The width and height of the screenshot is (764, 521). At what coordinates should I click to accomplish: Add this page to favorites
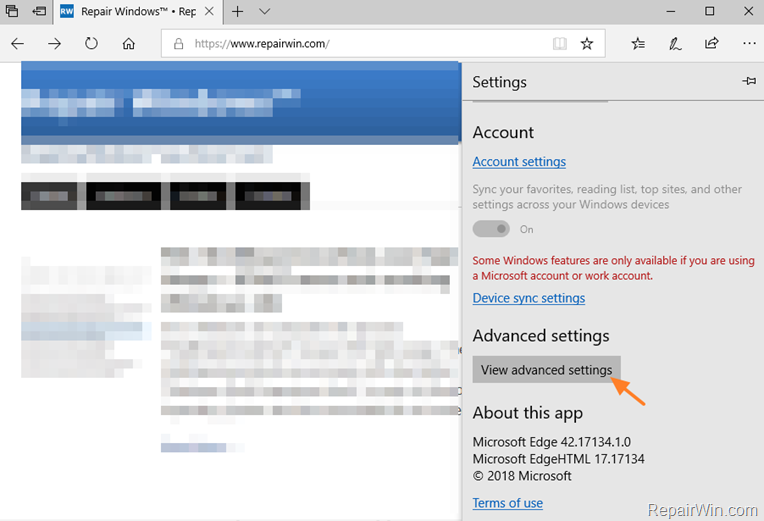[587, 44]
